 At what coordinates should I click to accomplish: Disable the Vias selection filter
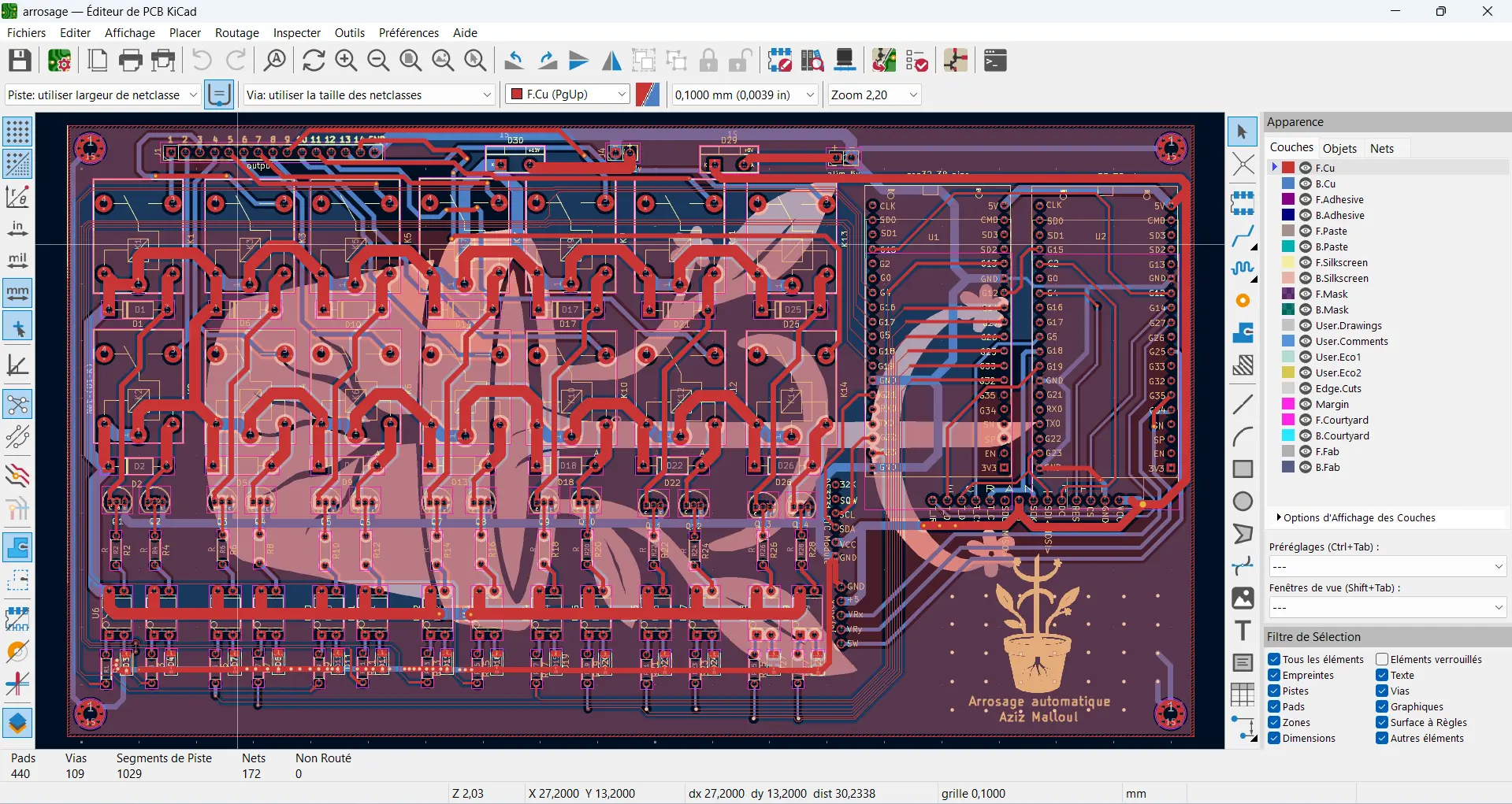(1383, 691)
